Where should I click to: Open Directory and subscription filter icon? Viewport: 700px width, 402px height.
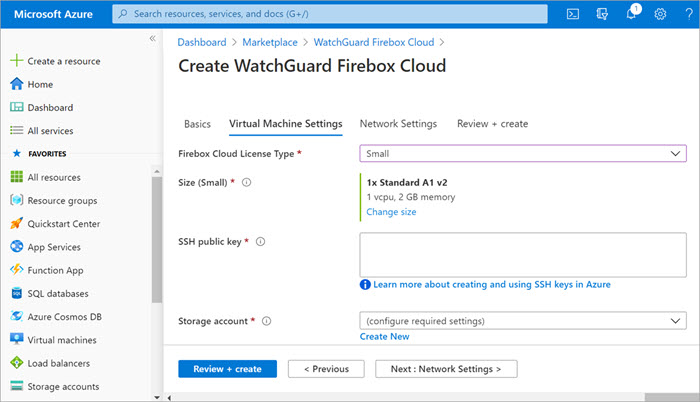pos(602,14)
